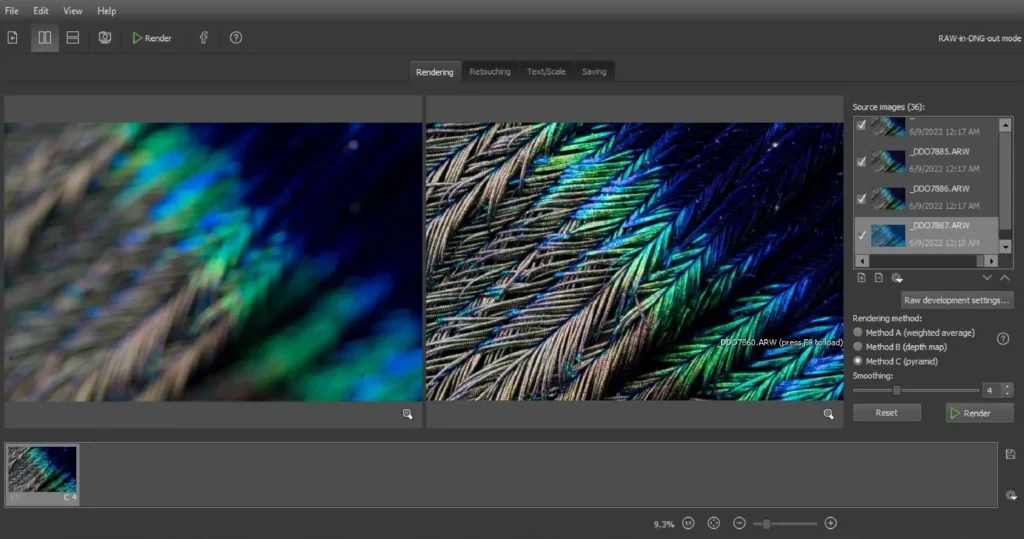Open the Retouching tab
Image resolution: width=1024 pixels, height=539 pixels.
(x=490, y=72)
